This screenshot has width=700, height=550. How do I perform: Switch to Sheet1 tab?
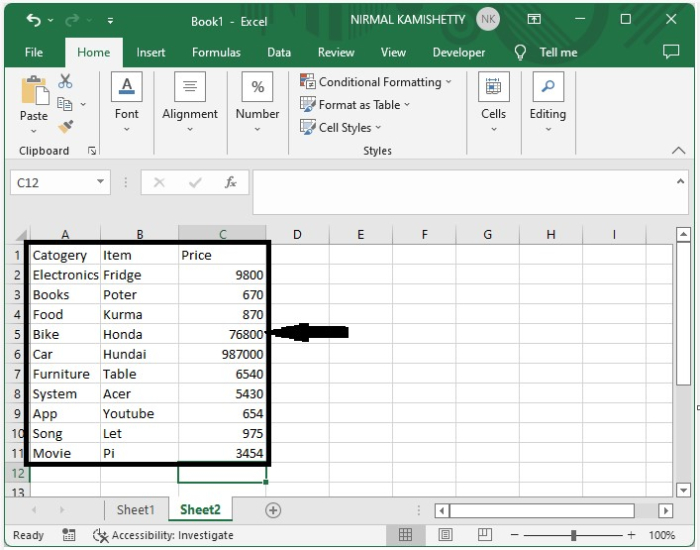pos(136,510)
